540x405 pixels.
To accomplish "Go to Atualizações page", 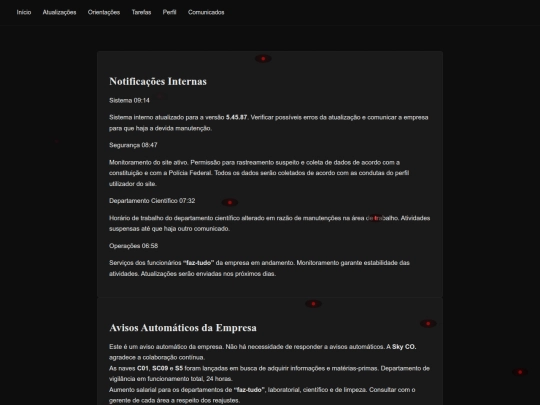I will tap(59, 12).
